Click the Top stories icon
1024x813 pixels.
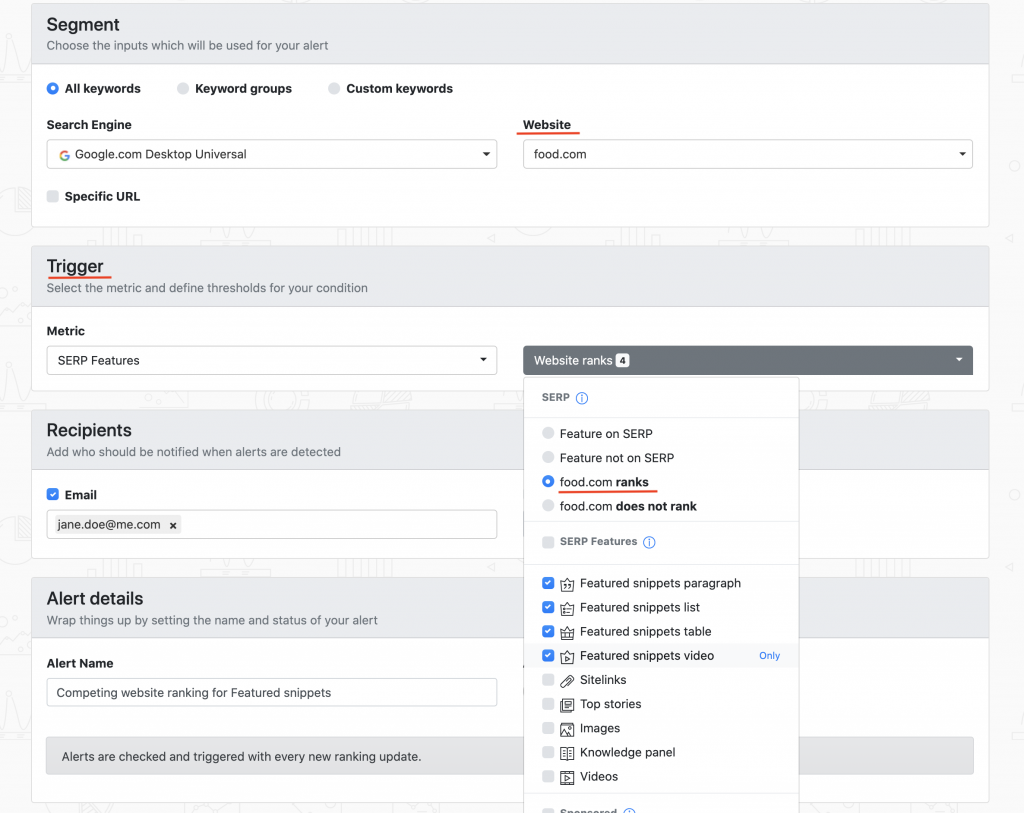click(567, 705)
